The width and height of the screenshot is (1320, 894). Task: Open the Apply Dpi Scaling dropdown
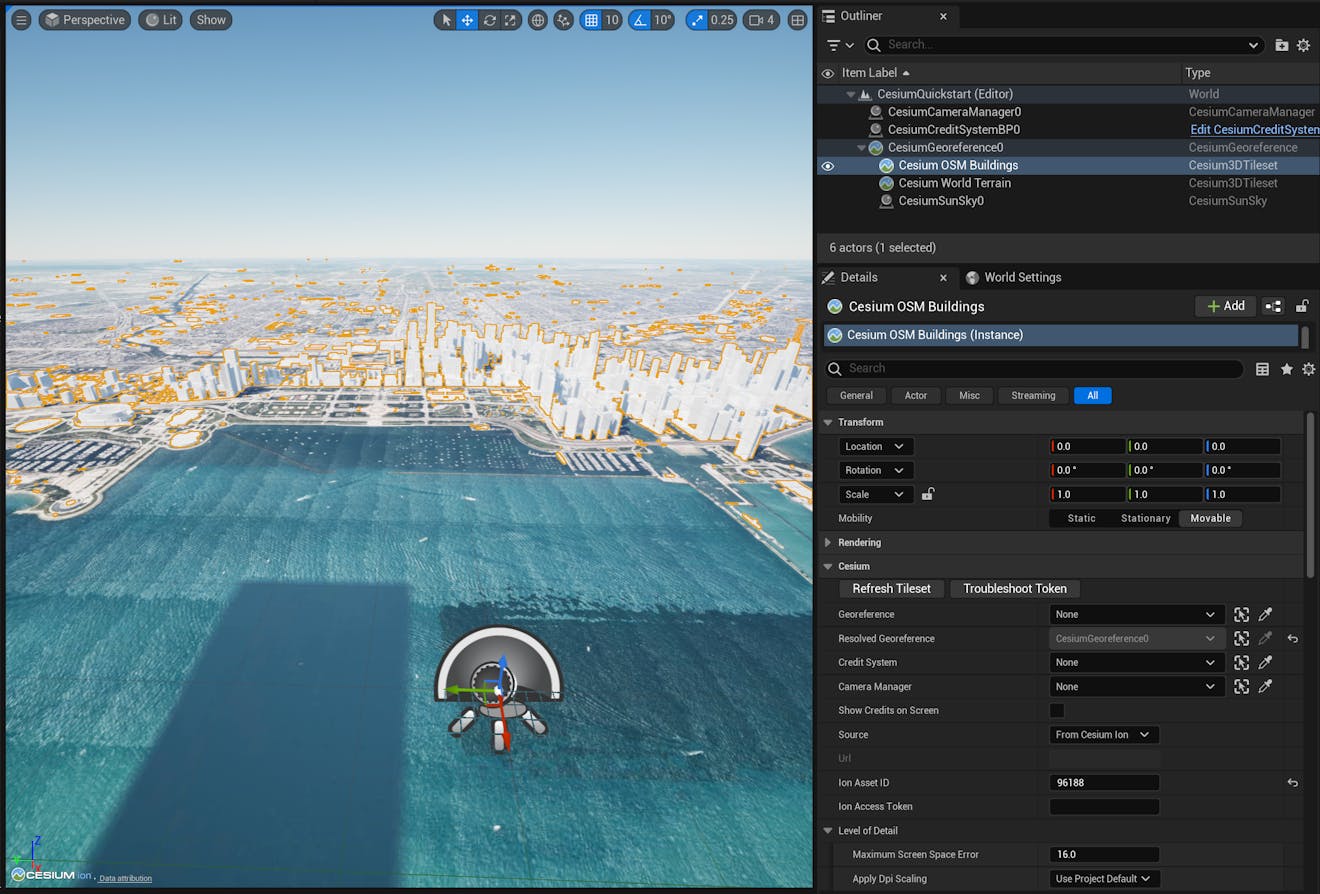point(1103,878)
